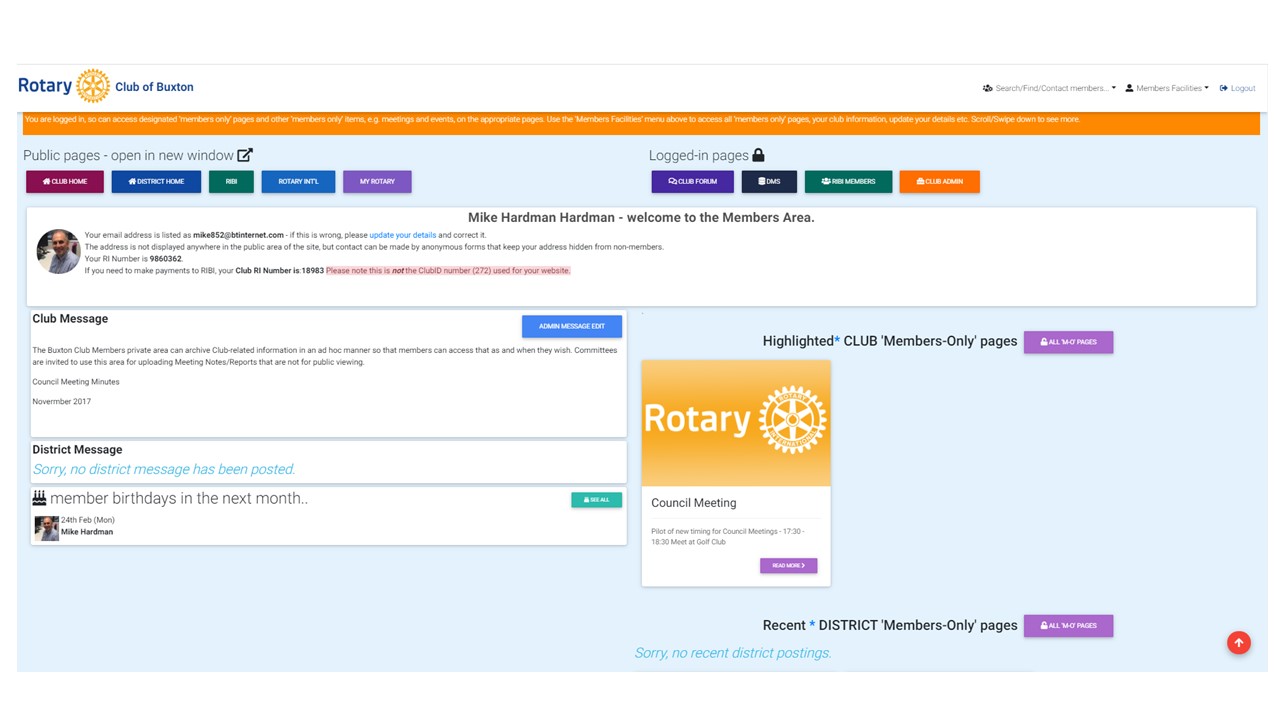
Task: Click the Admin Message Edit button
Action: pyautogui.click(x=572, y=326)
